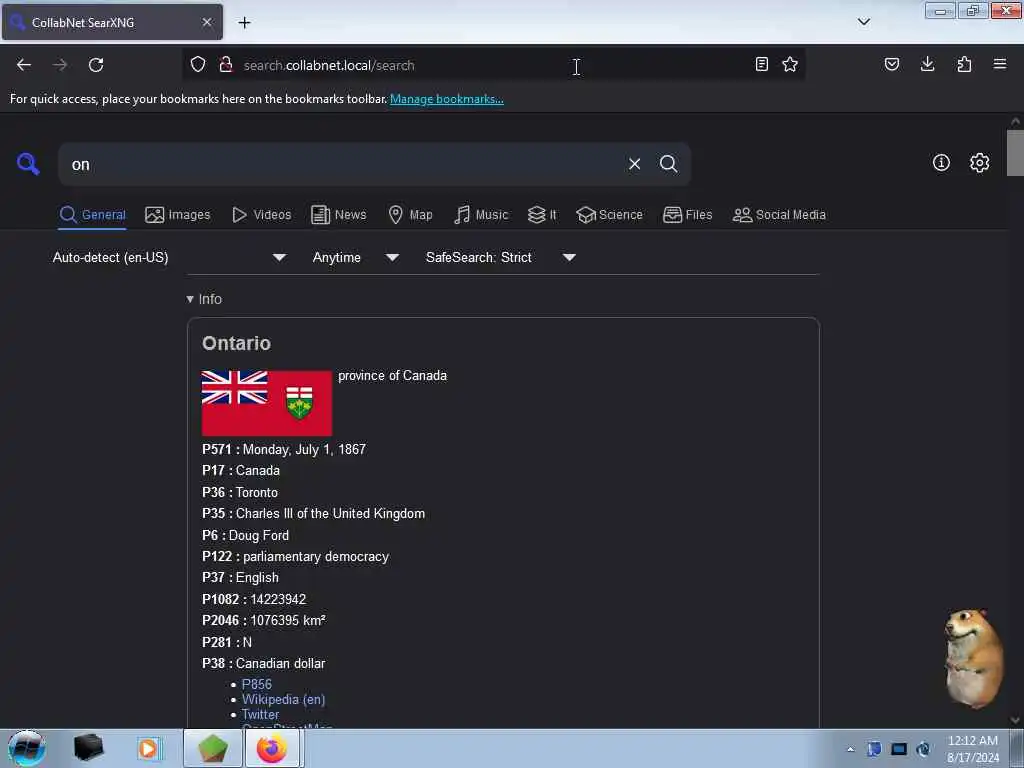
Task: Open the green block taskbar app
Action: 212,748
